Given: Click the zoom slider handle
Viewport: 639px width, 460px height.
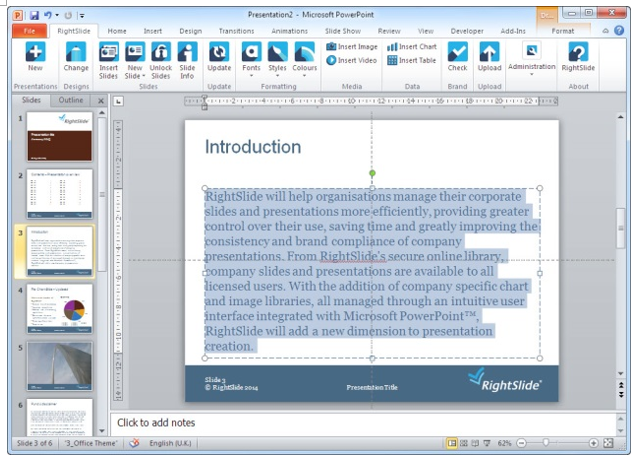Looking at the screenshot, I should (545, 442).
